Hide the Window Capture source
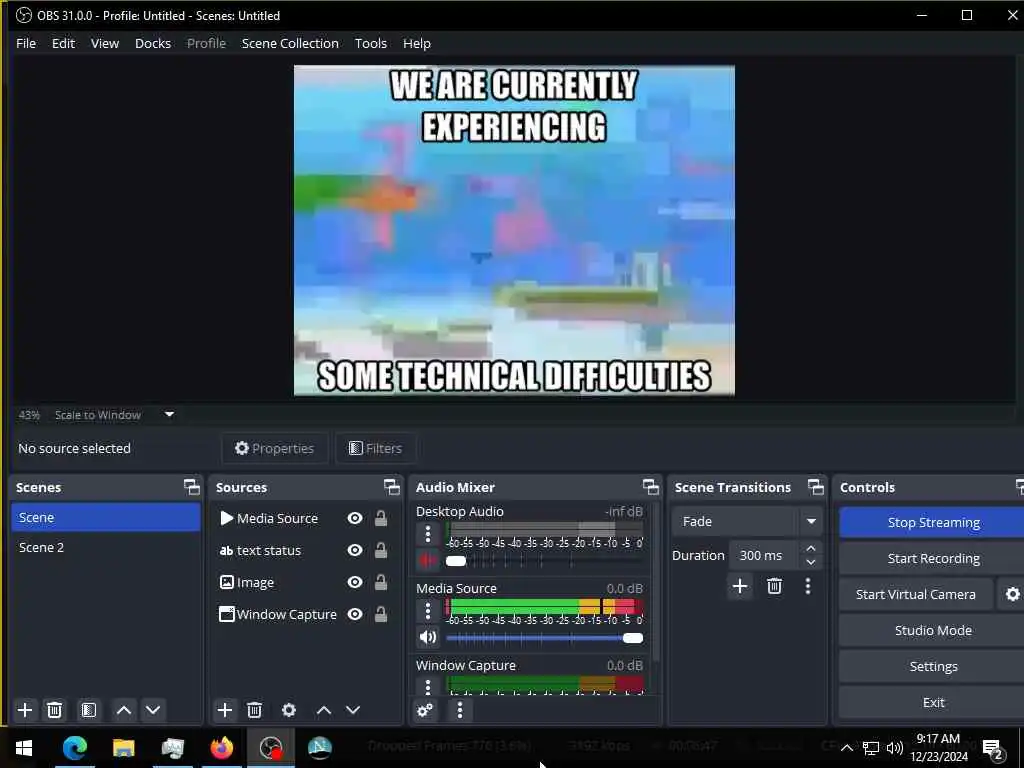 click(x=355, y=614)
